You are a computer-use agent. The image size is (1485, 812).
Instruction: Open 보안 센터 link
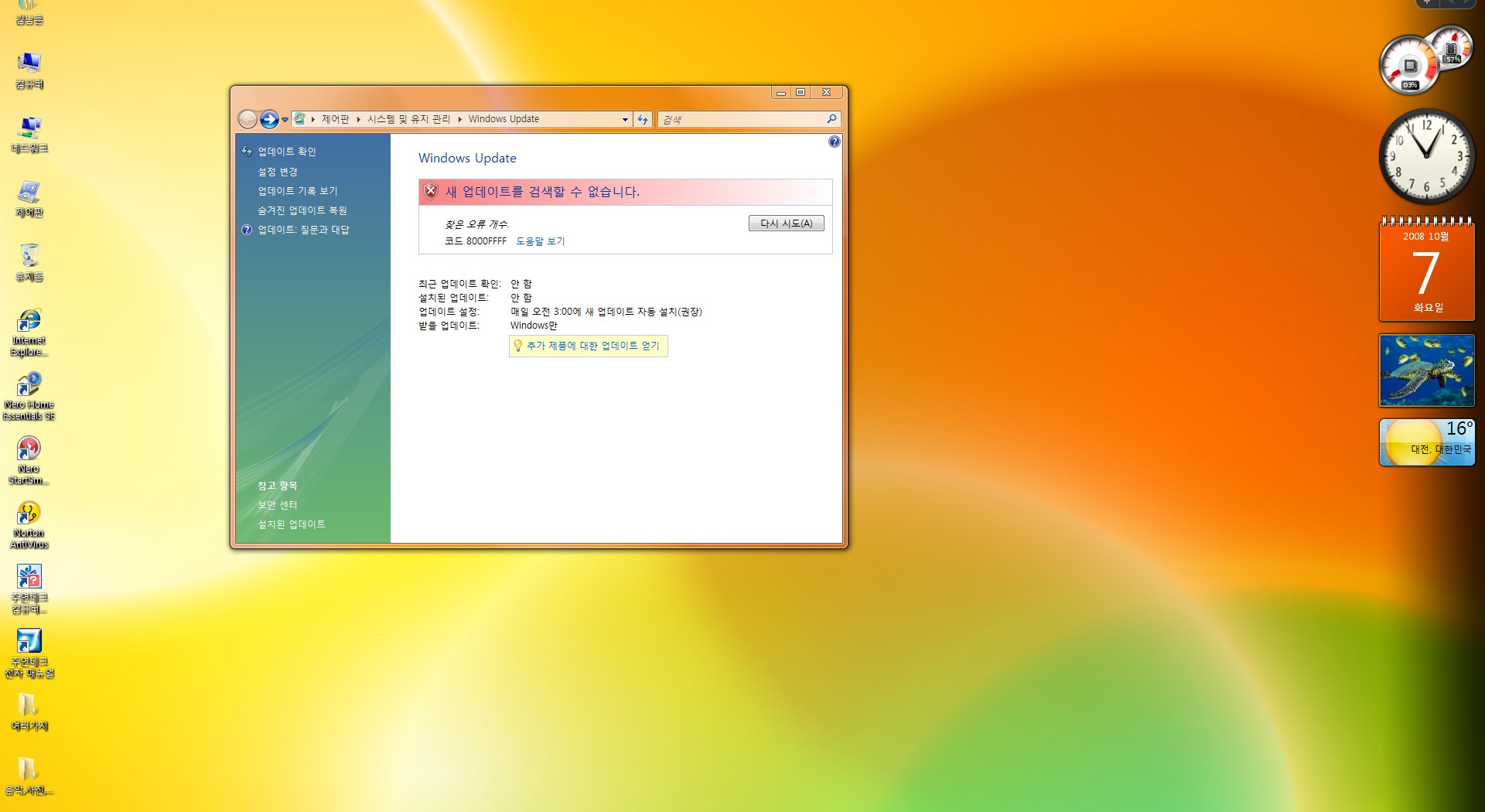278,505
